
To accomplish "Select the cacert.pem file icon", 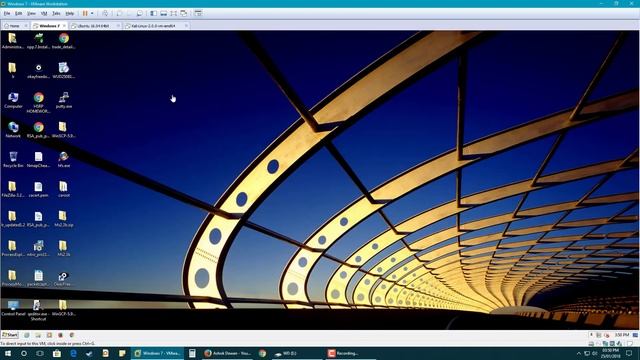I will [38, 189].
